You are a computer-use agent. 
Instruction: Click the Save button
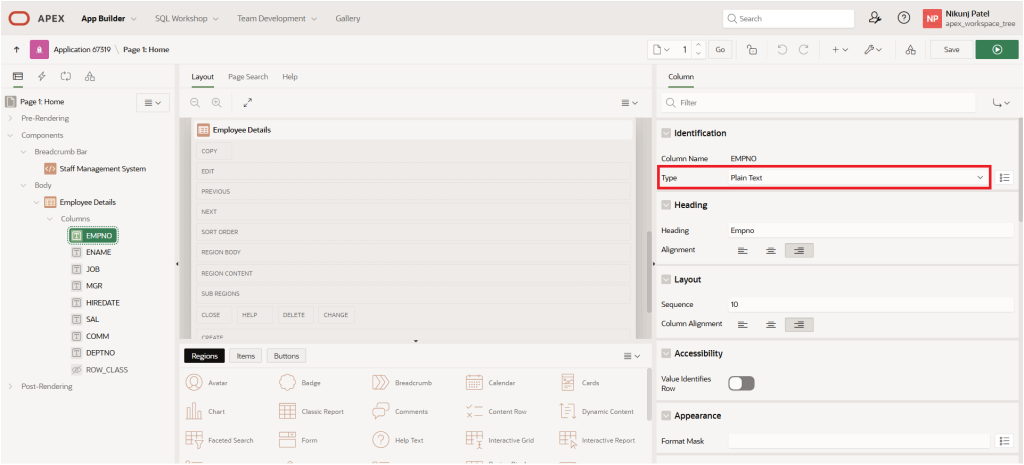tap(951, 49)
